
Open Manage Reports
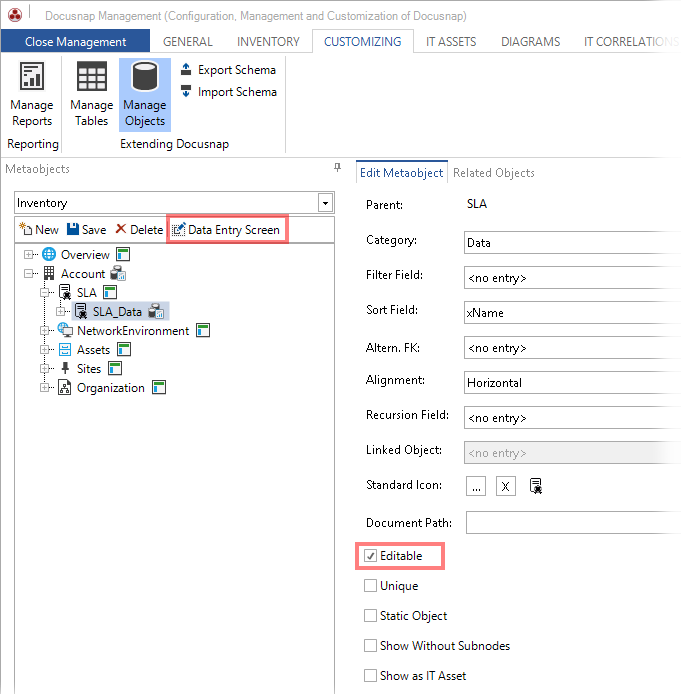32,95
